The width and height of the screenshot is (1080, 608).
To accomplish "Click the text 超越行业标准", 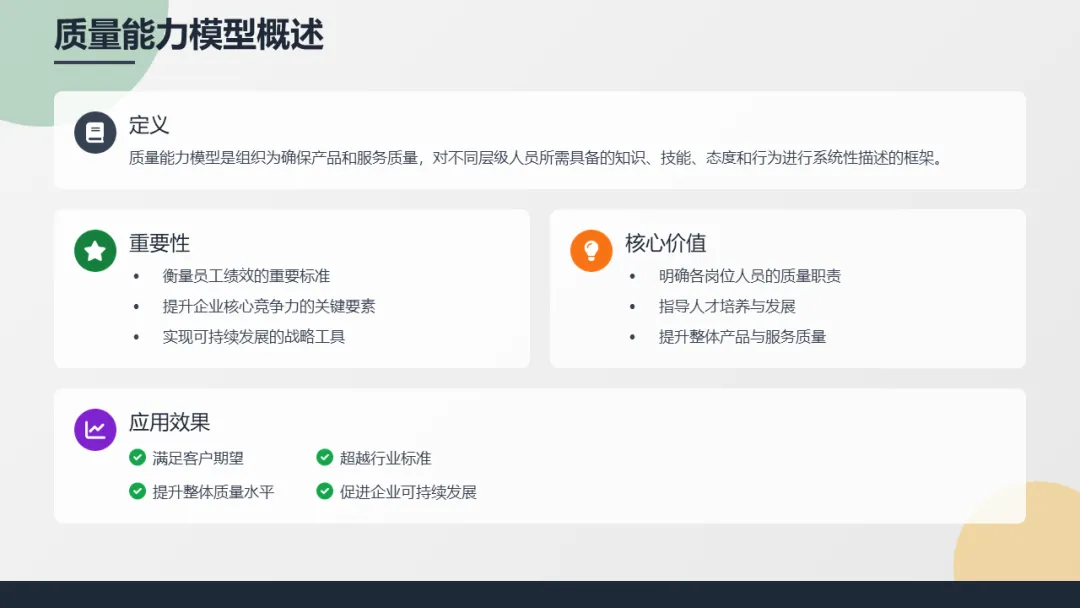I will 385,458.
